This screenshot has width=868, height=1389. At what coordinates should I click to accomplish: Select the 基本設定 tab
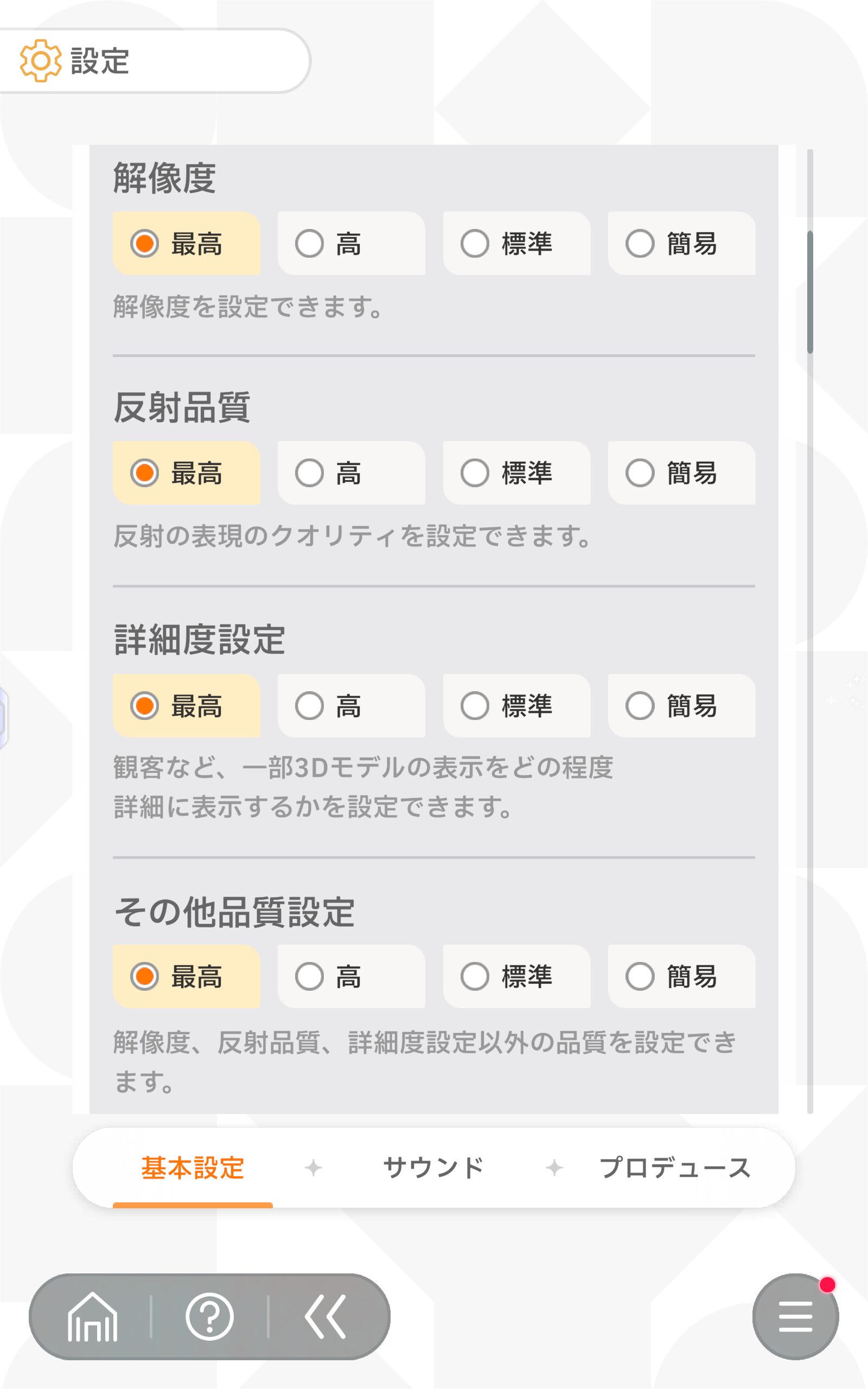tap(193, 1168)
